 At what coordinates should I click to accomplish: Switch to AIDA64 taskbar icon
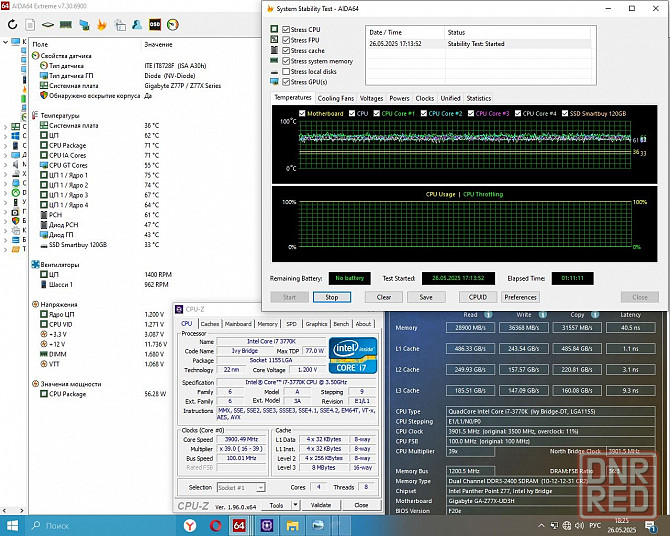coord(239,525)
